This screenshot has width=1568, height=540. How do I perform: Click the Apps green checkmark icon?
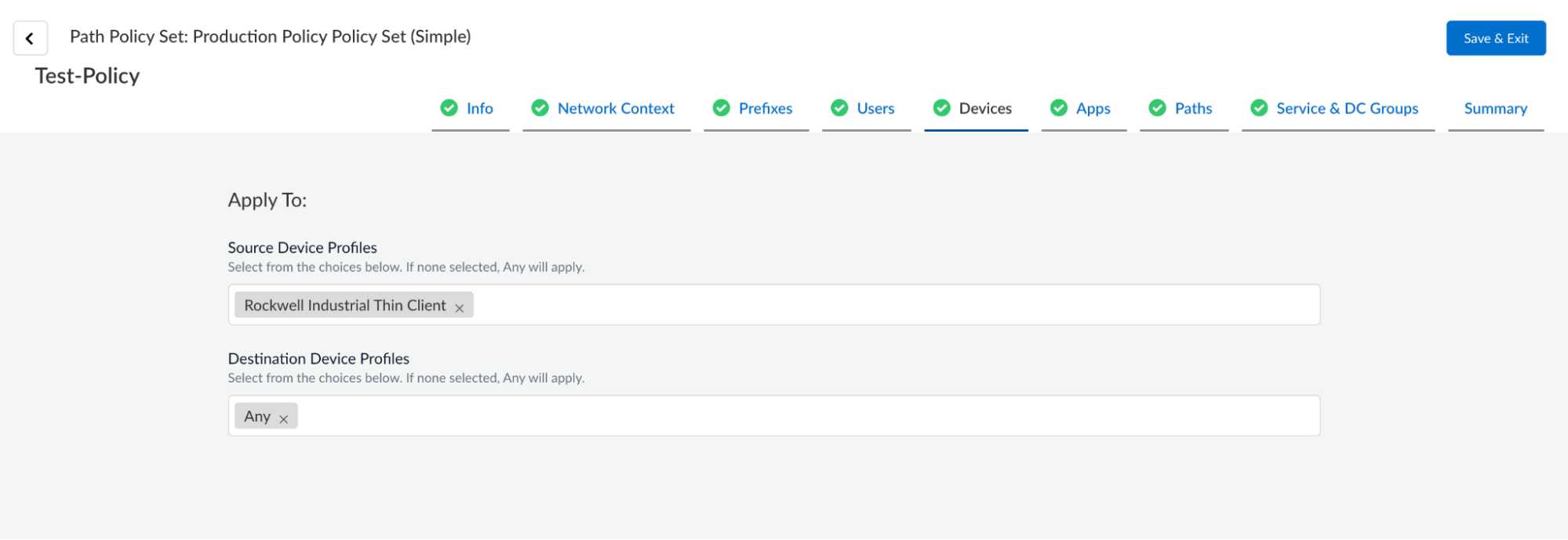[x=1058, y=108]
